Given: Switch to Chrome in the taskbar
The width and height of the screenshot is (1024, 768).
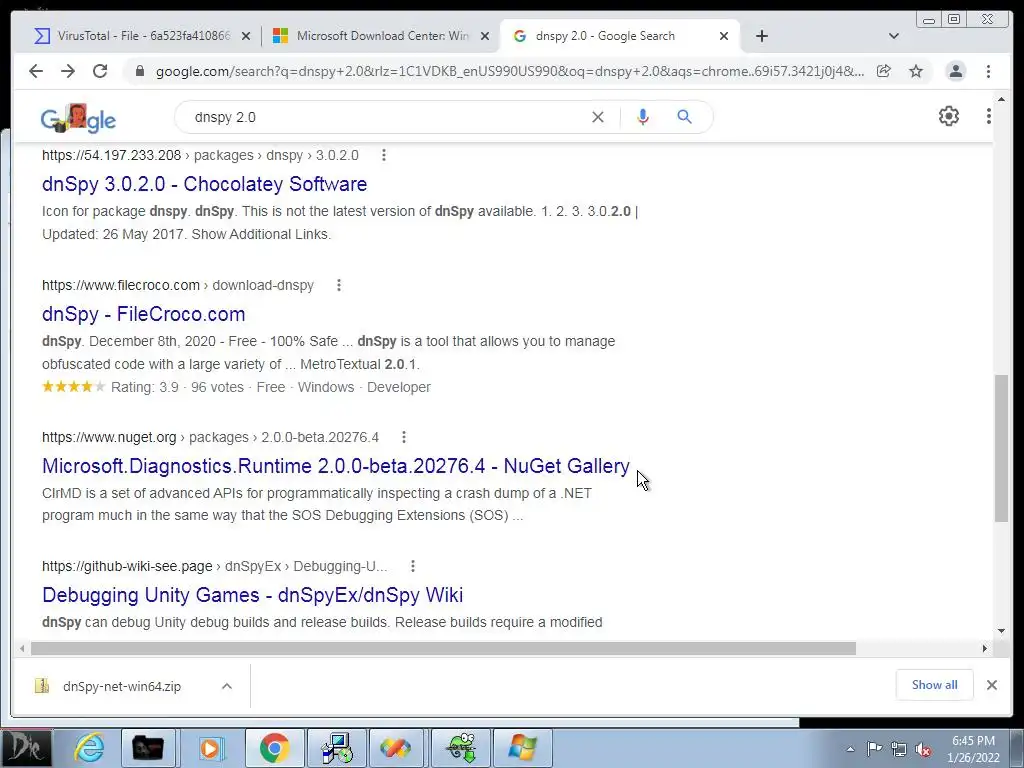Looking at the screenshot, I should pyautogui.click(x=274, y=748).
